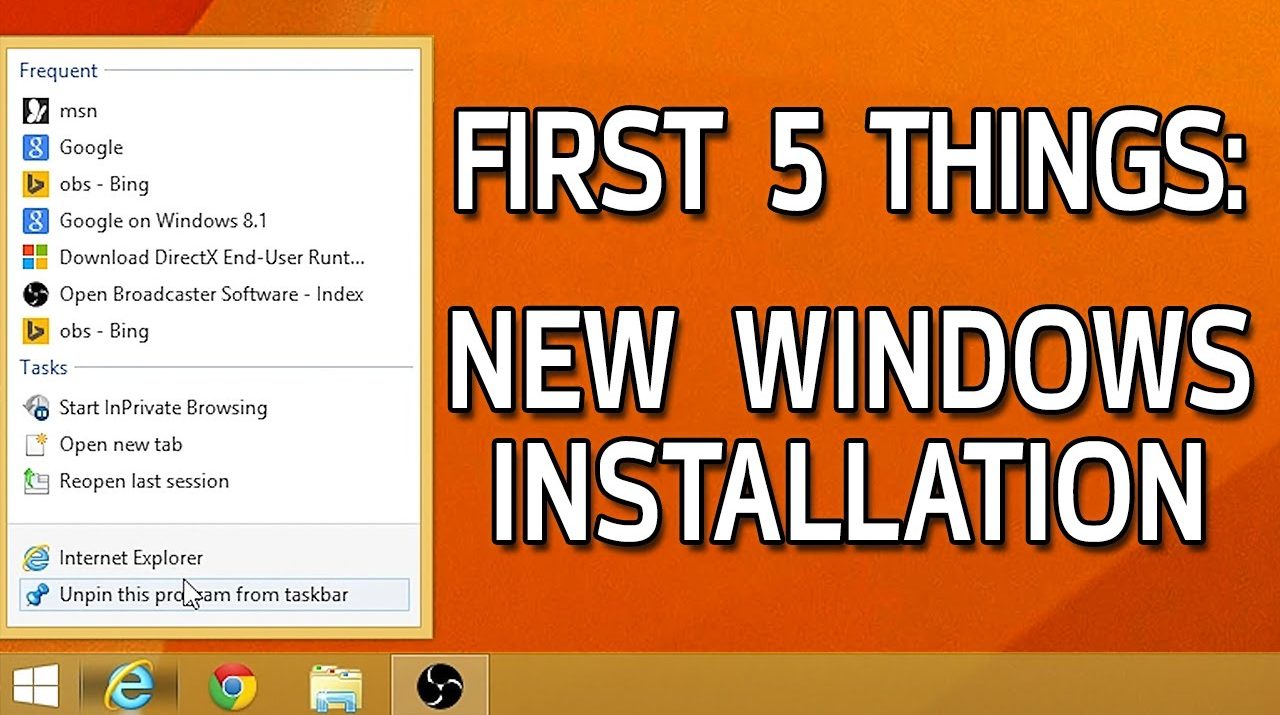Click the 'Tasks' section header
The height and width of the screenshot is (715, 1280).
pos(43,368)
